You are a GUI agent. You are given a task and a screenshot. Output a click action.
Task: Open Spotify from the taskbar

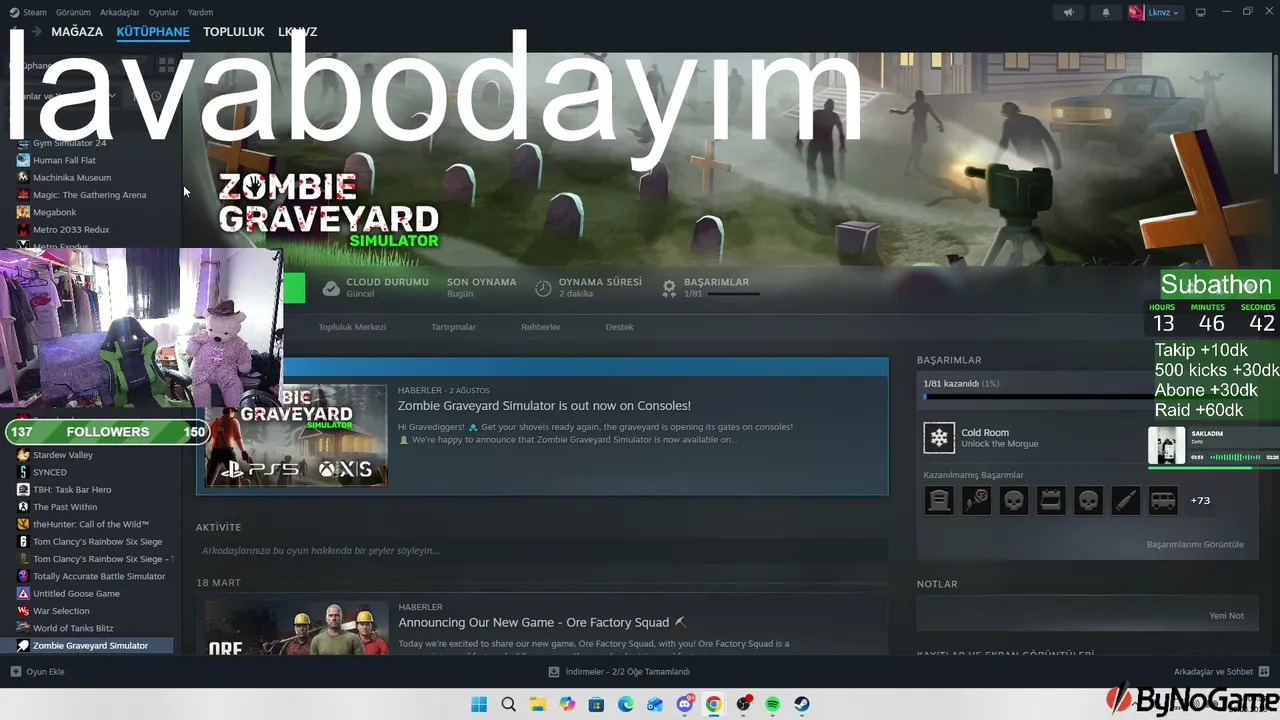pos(773,704)
